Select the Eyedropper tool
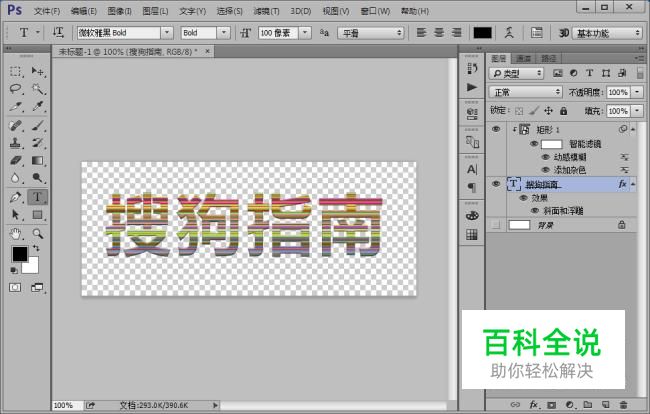Image resolution: width=650 pixels, height=414 pixels. pos(38,107)
